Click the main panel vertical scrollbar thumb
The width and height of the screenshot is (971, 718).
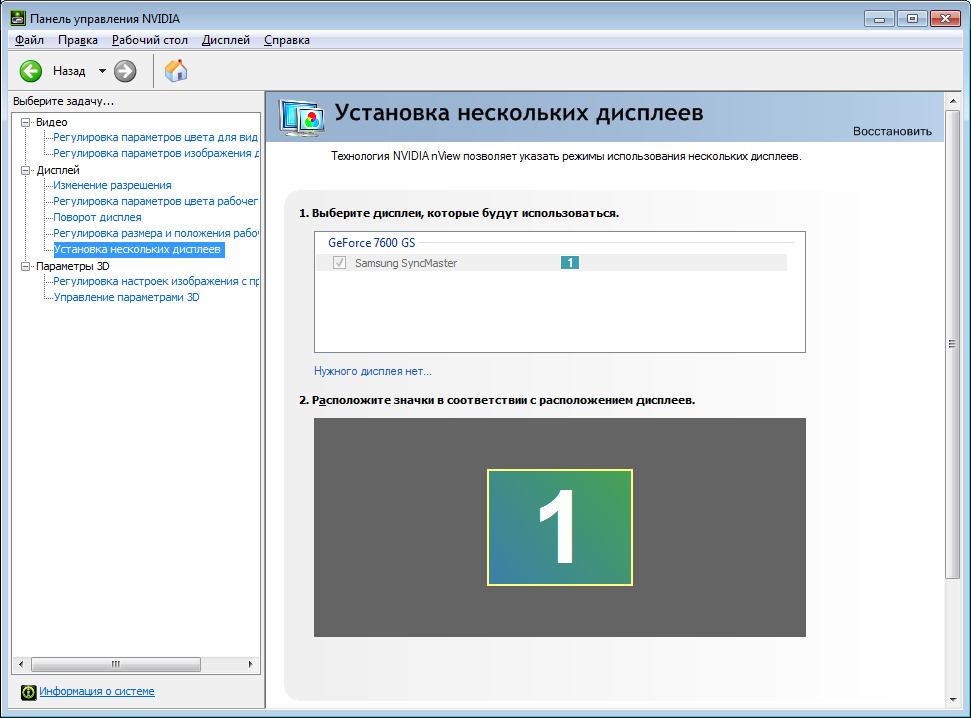952,344
